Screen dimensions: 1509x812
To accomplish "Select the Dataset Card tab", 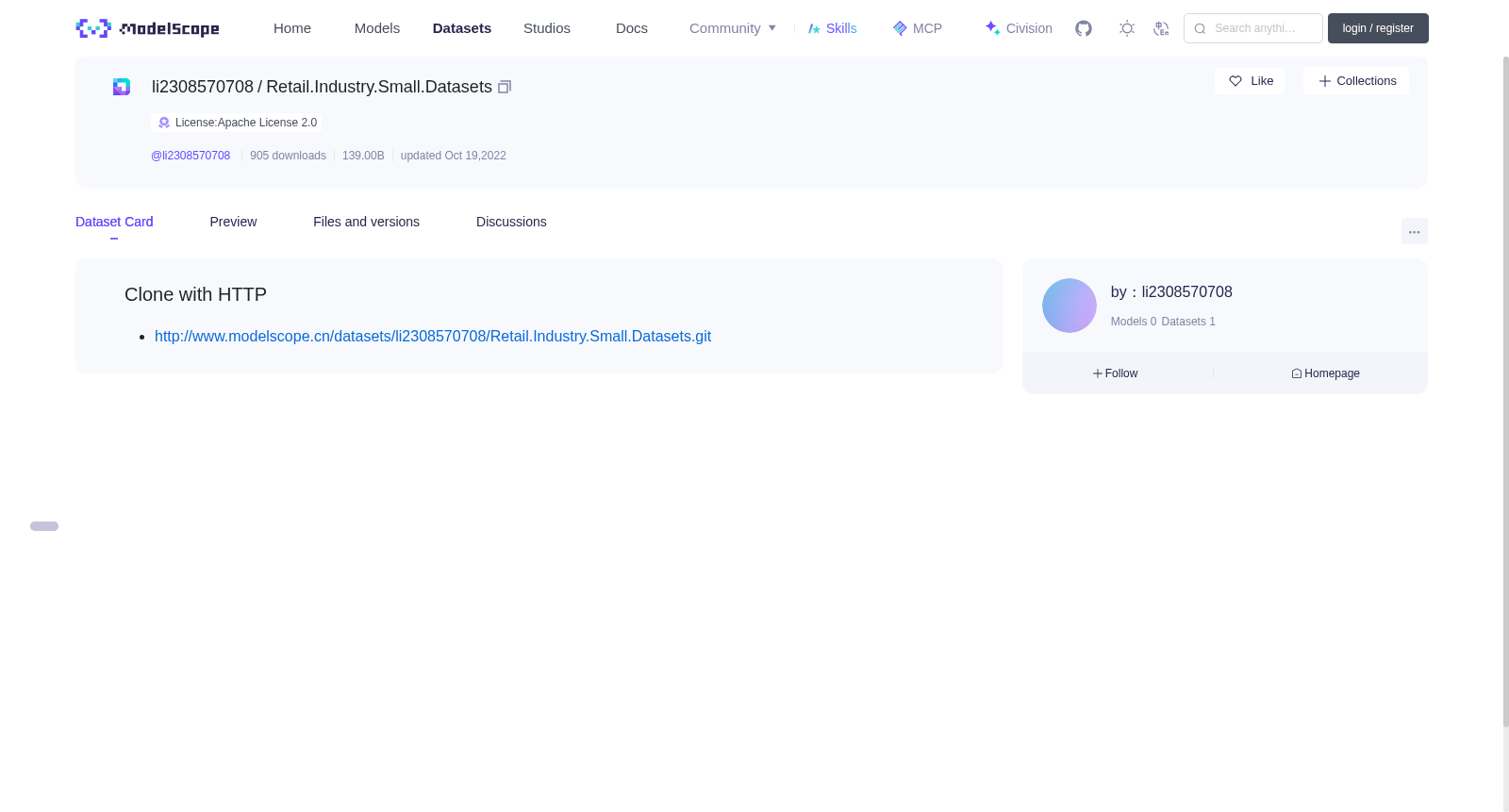I will [x=114, y=222].
